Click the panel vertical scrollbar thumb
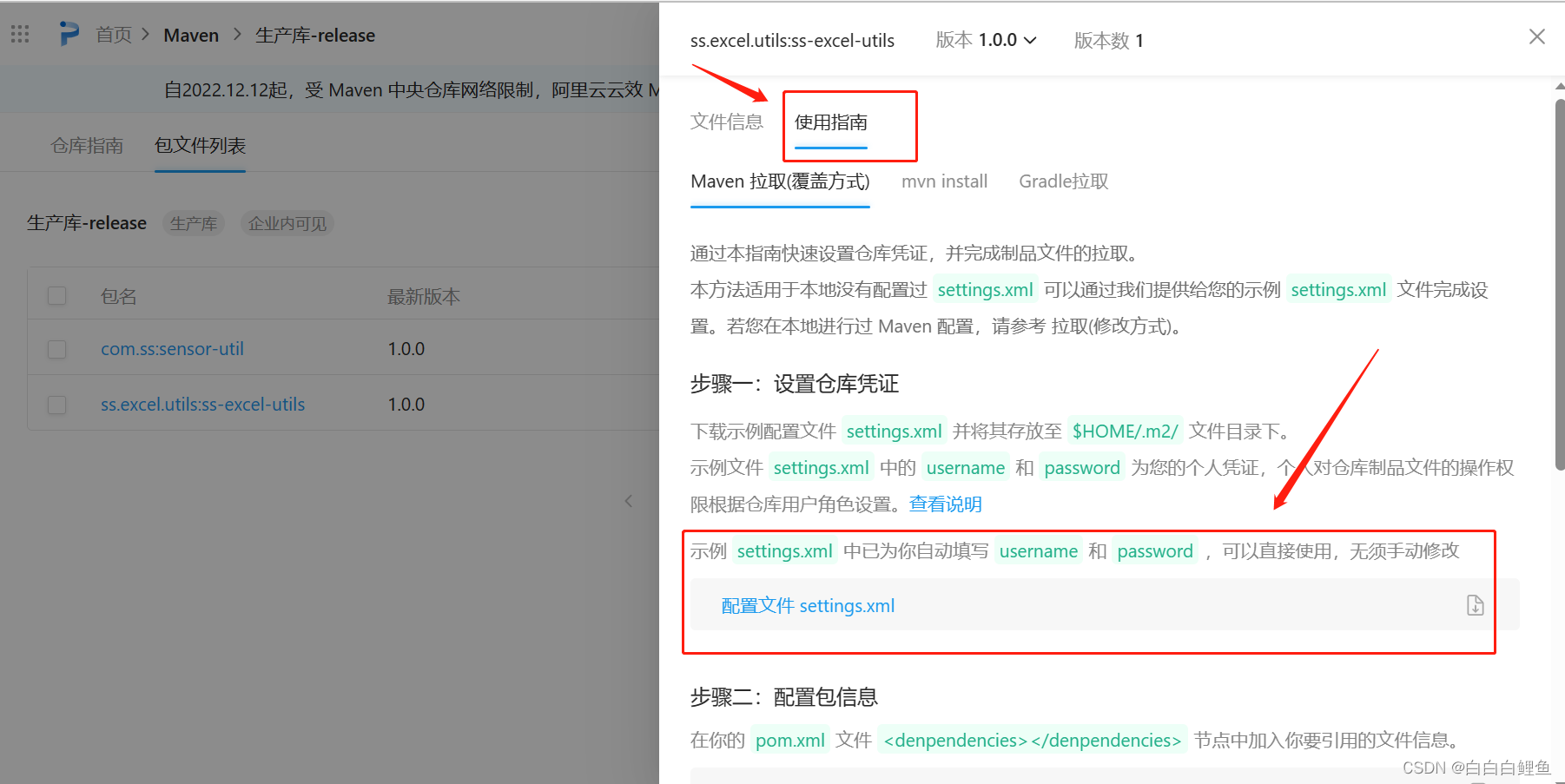The image size is (1565, 784). tap(1559, 285)
